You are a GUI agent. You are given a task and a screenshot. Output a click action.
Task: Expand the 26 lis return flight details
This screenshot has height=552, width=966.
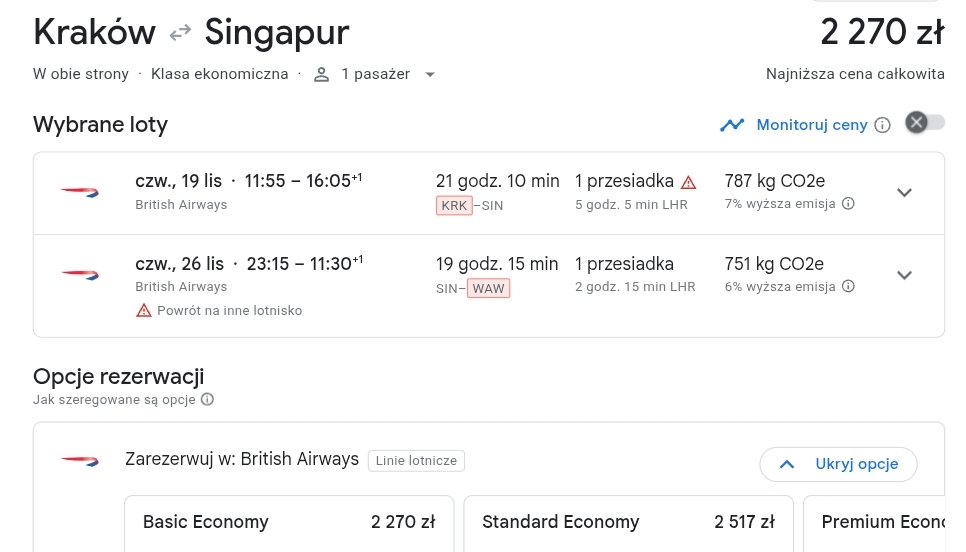[x=904, y=275]
